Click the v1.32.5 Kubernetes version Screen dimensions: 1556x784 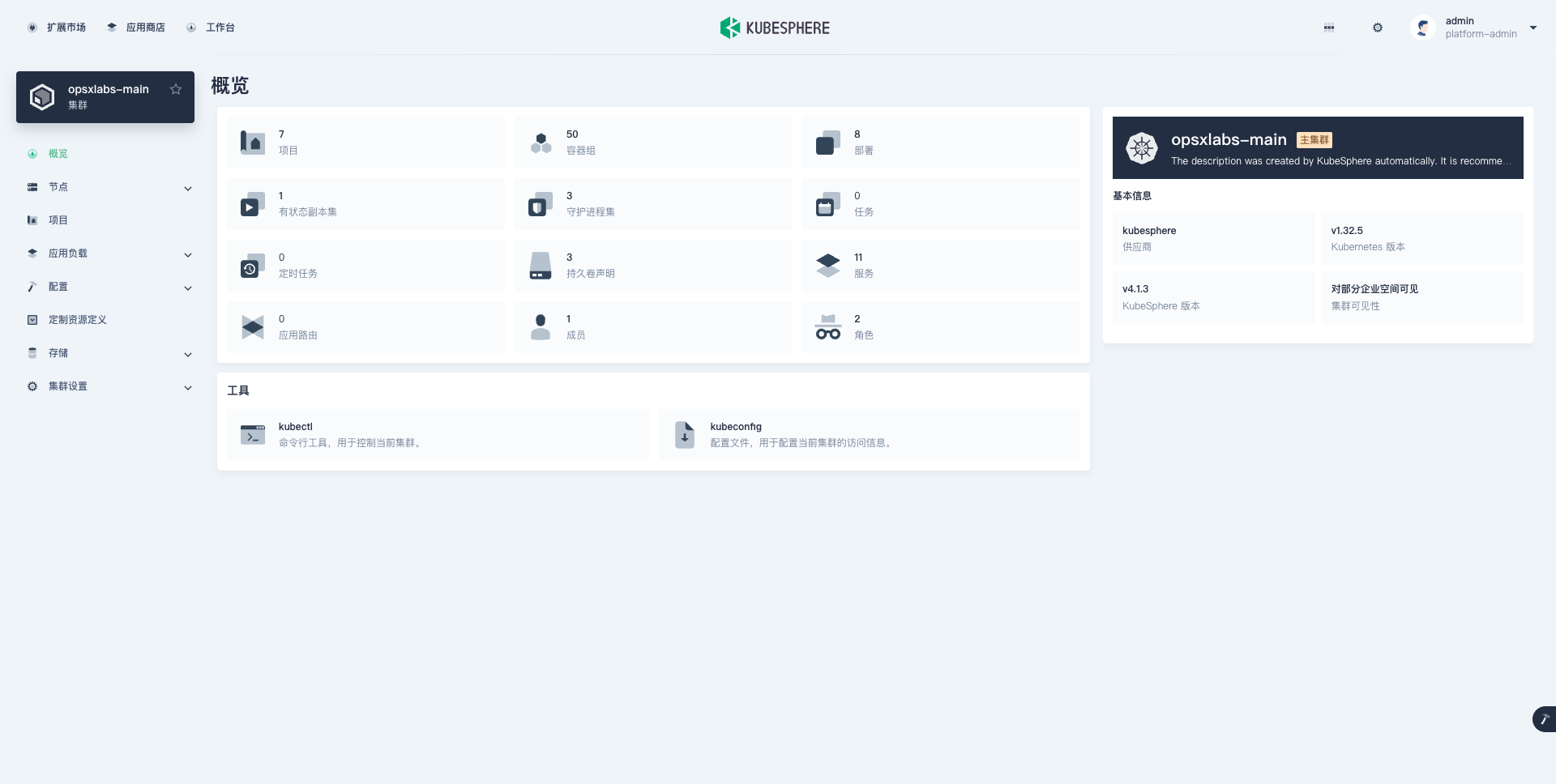click(x=1347, y=231)
